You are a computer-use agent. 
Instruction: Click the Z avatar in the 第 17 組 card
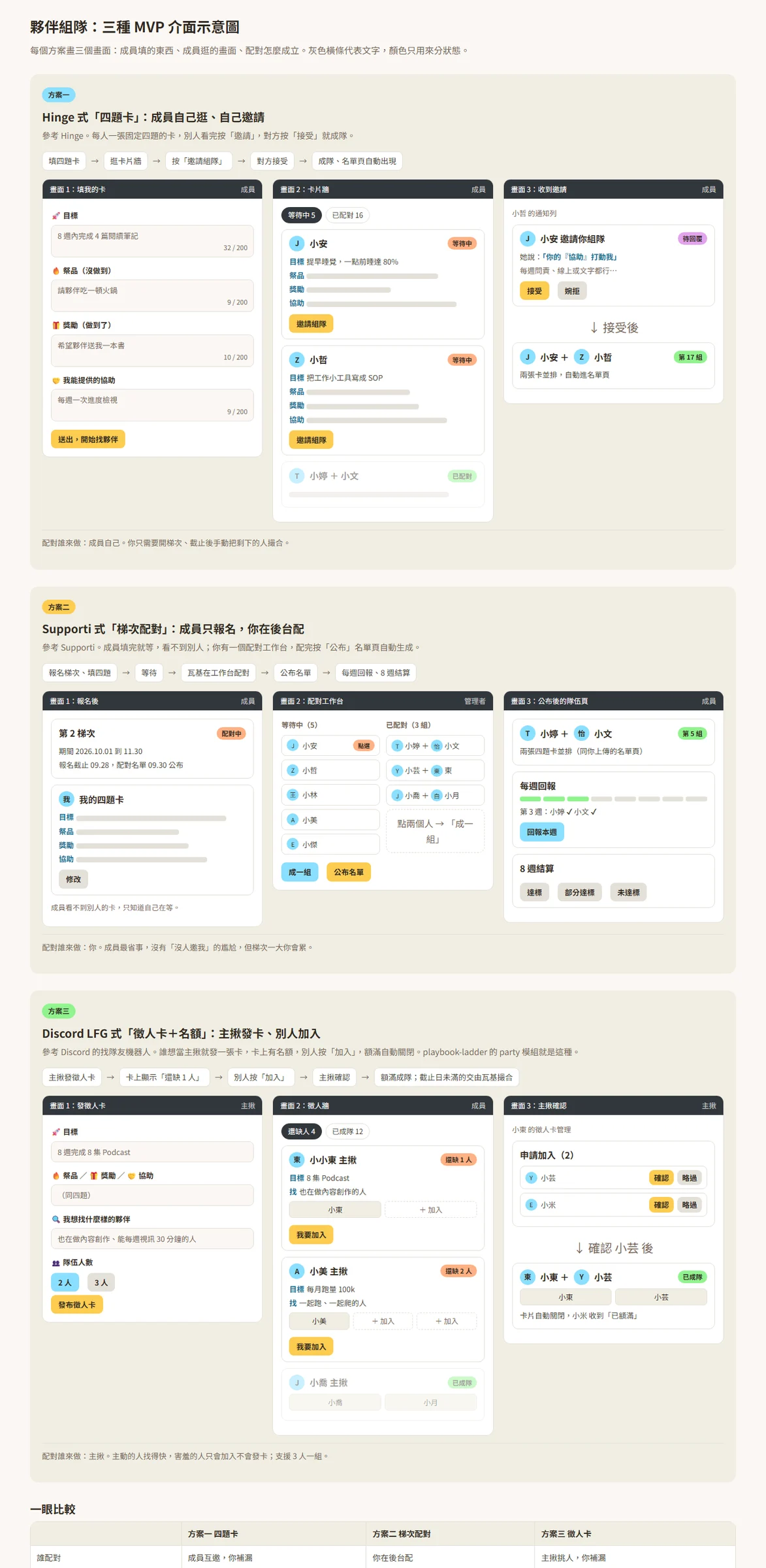coord(581,357)
